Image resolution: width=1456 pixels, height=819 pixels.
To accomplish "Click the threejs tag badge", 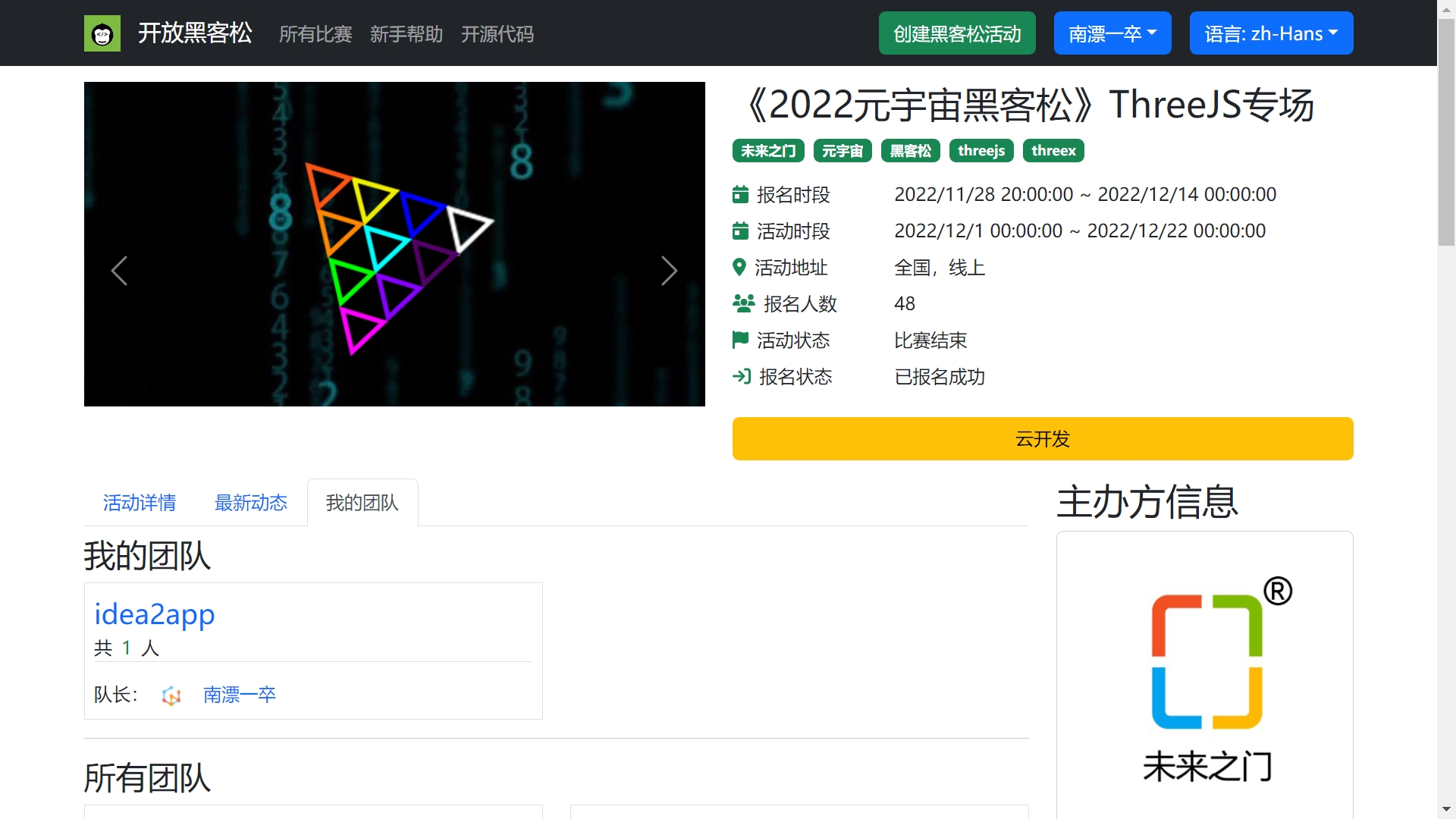I will [x=981, y=151].
